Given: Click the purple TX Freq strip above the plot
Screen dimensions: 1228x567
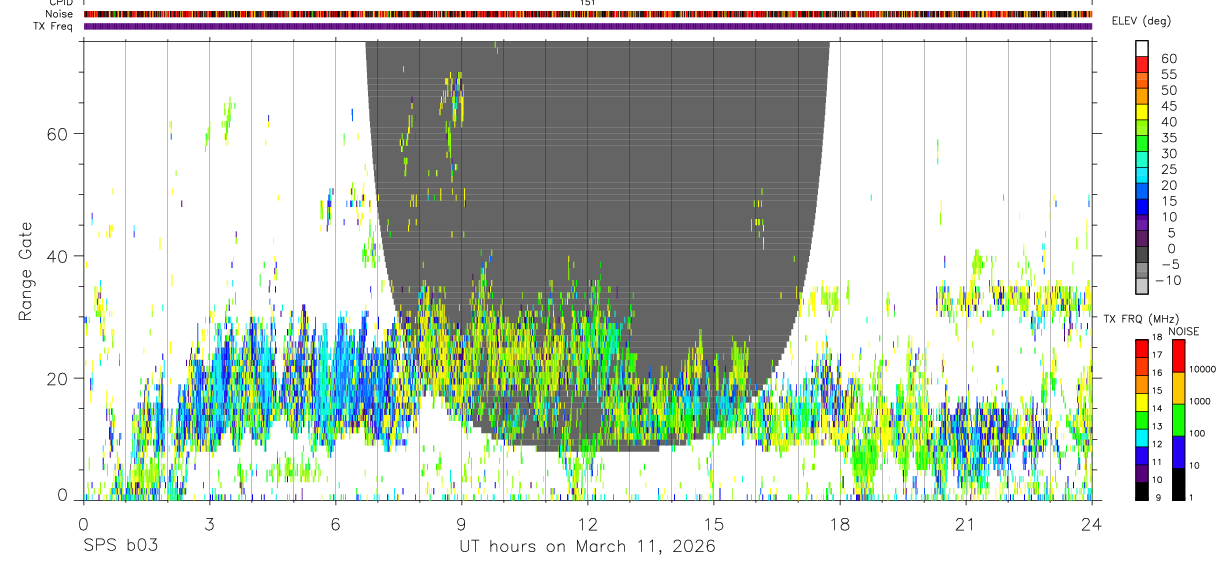Looking at the screenshot, I should coord(588,26).
